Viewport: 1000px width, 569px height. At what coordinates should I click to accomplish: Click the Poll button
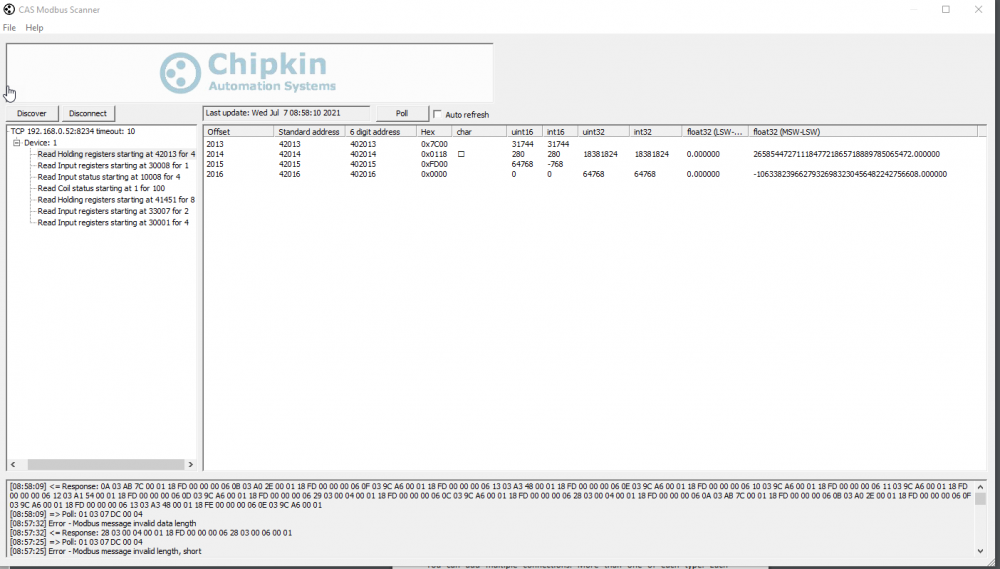click(x=402, y=114)
